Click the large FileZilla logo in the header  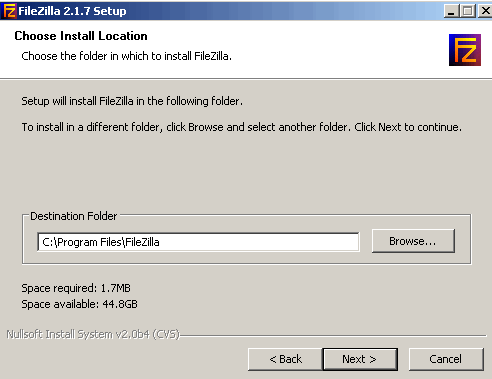pyautogui.click(x=465, y=50)
